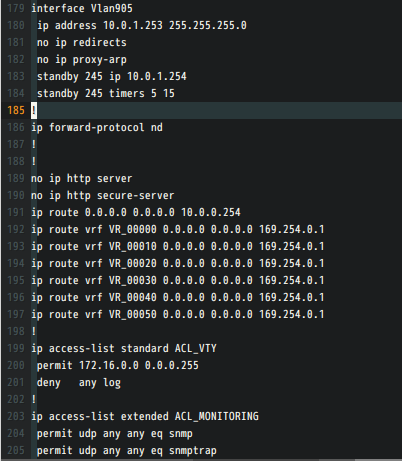Select the text 'interface Vlan905'
This screenshot has height=461, width=402.
coord(82,8)
